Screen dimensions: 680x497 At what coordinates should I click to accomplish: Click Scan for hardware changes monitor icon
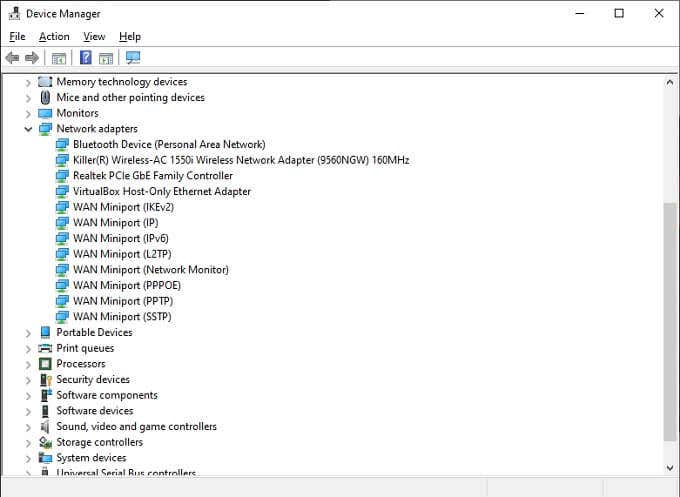click(x=133, y=57)
